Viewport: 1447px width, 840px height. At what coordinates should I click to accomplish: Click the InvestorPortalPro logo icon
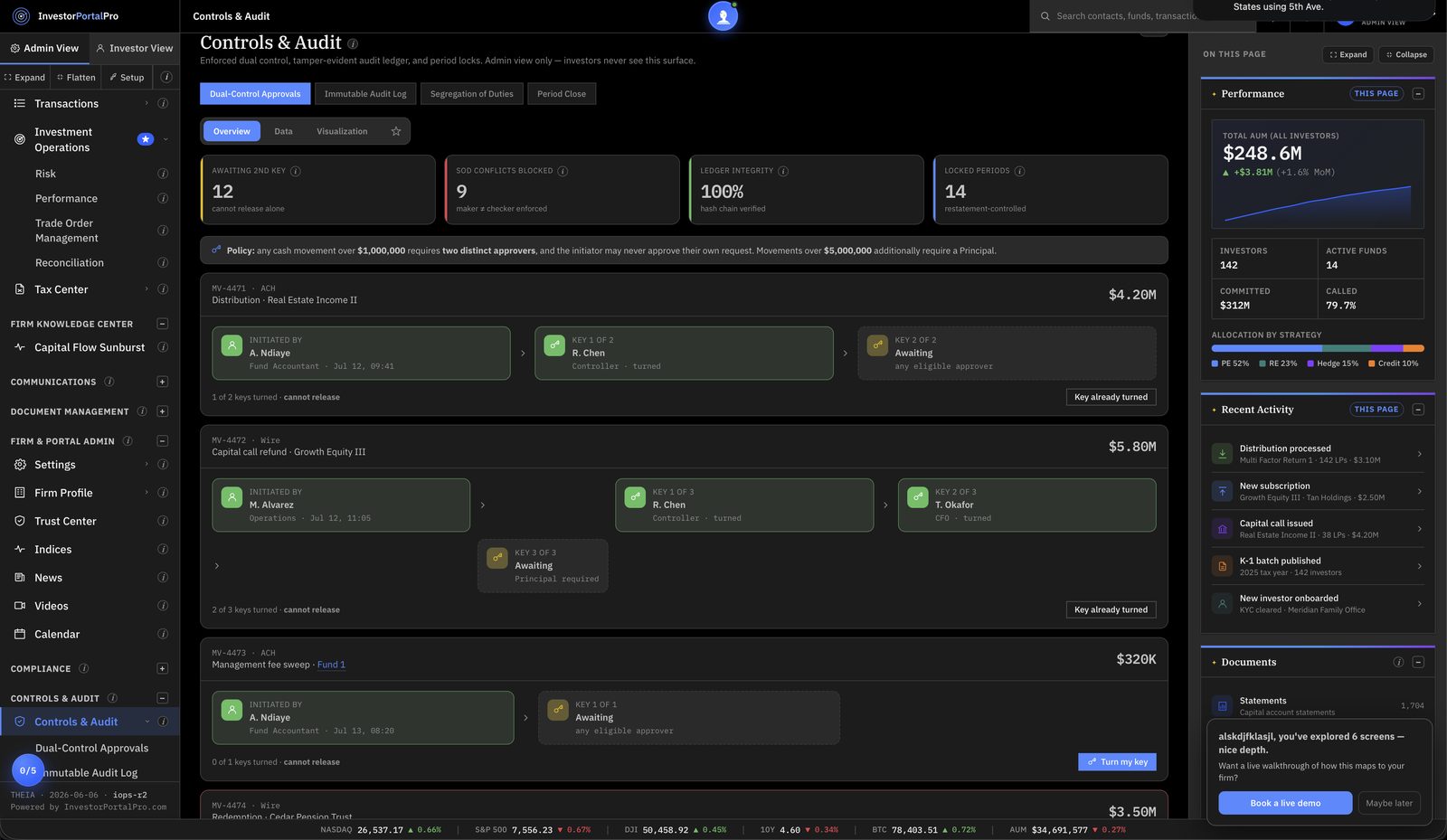click(x=21, y=16)
